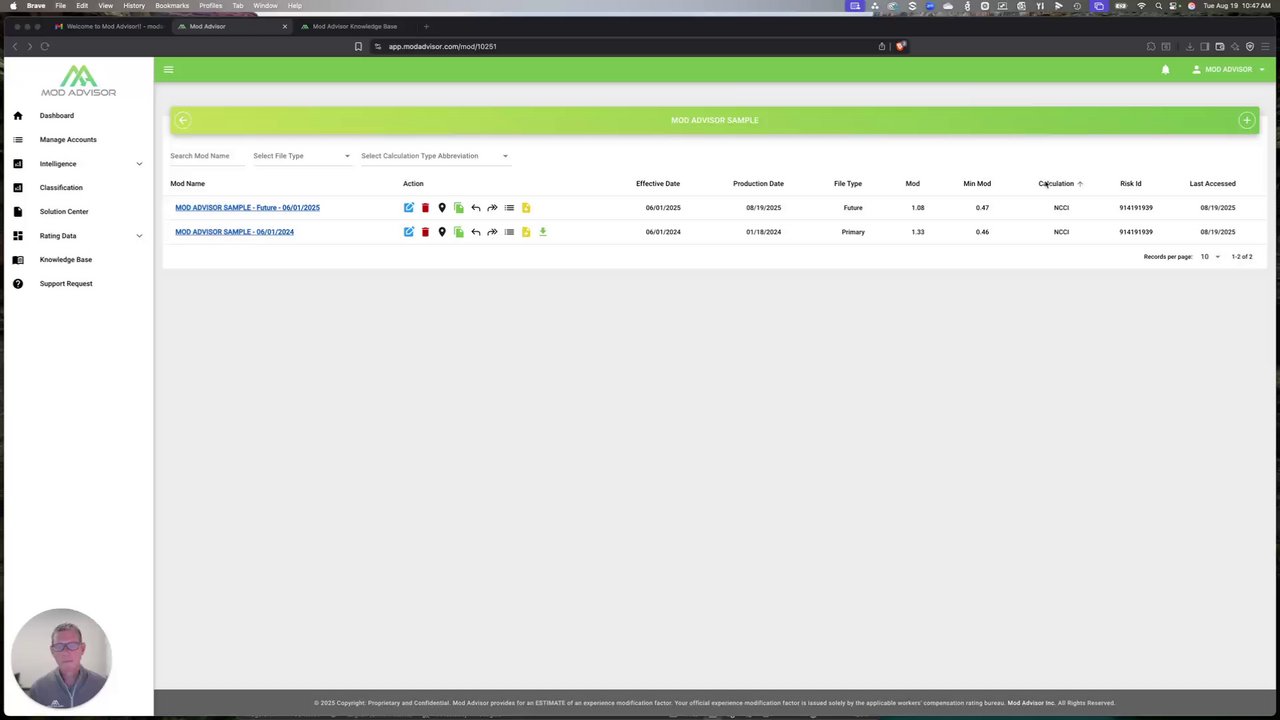The height and width of the screenshot is (720, 1280).
Task: Click list icon in the 06/01/2024 row
Action: pos(509,232)
